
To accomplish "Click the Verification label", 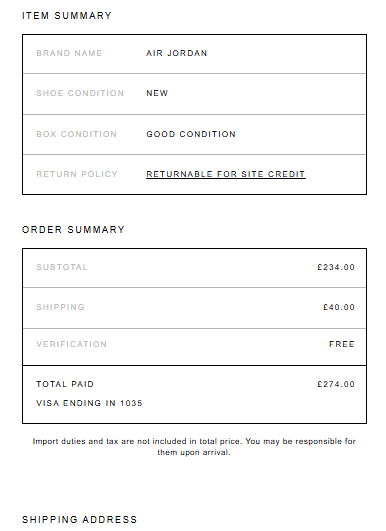I will click(71, 344).
